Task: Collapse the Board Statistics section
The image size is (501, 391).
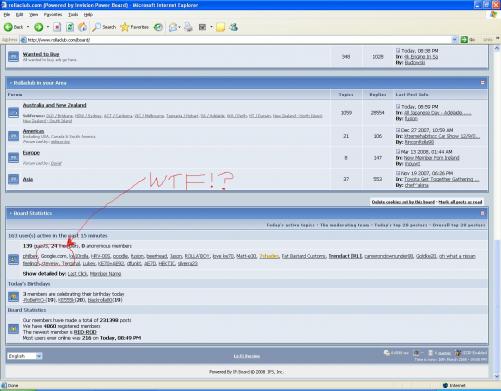Action: (x=482, y=213)
